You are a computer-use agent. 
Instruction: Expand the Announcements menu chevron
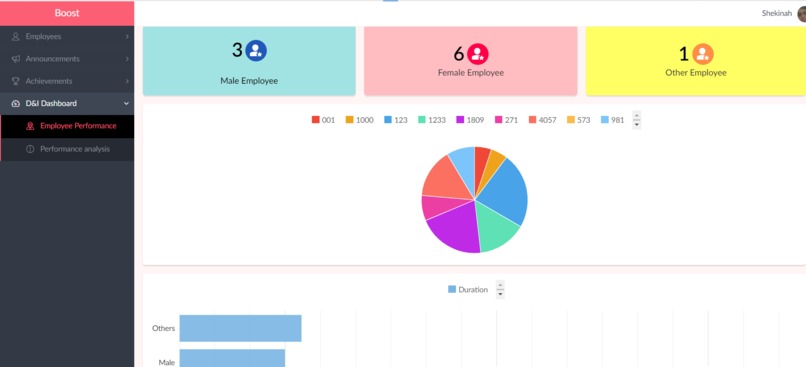tap(126, 59)
